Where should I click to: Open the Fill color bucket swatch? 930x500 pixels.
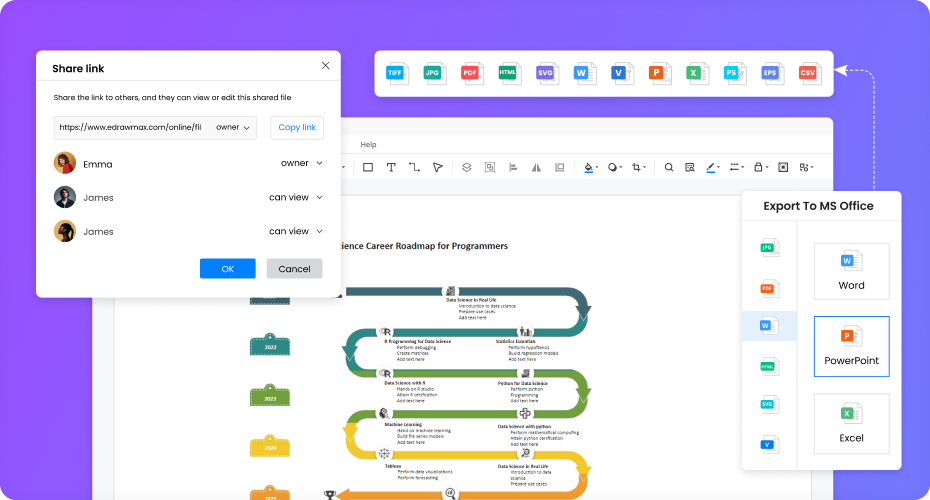(x=588, y=167)
